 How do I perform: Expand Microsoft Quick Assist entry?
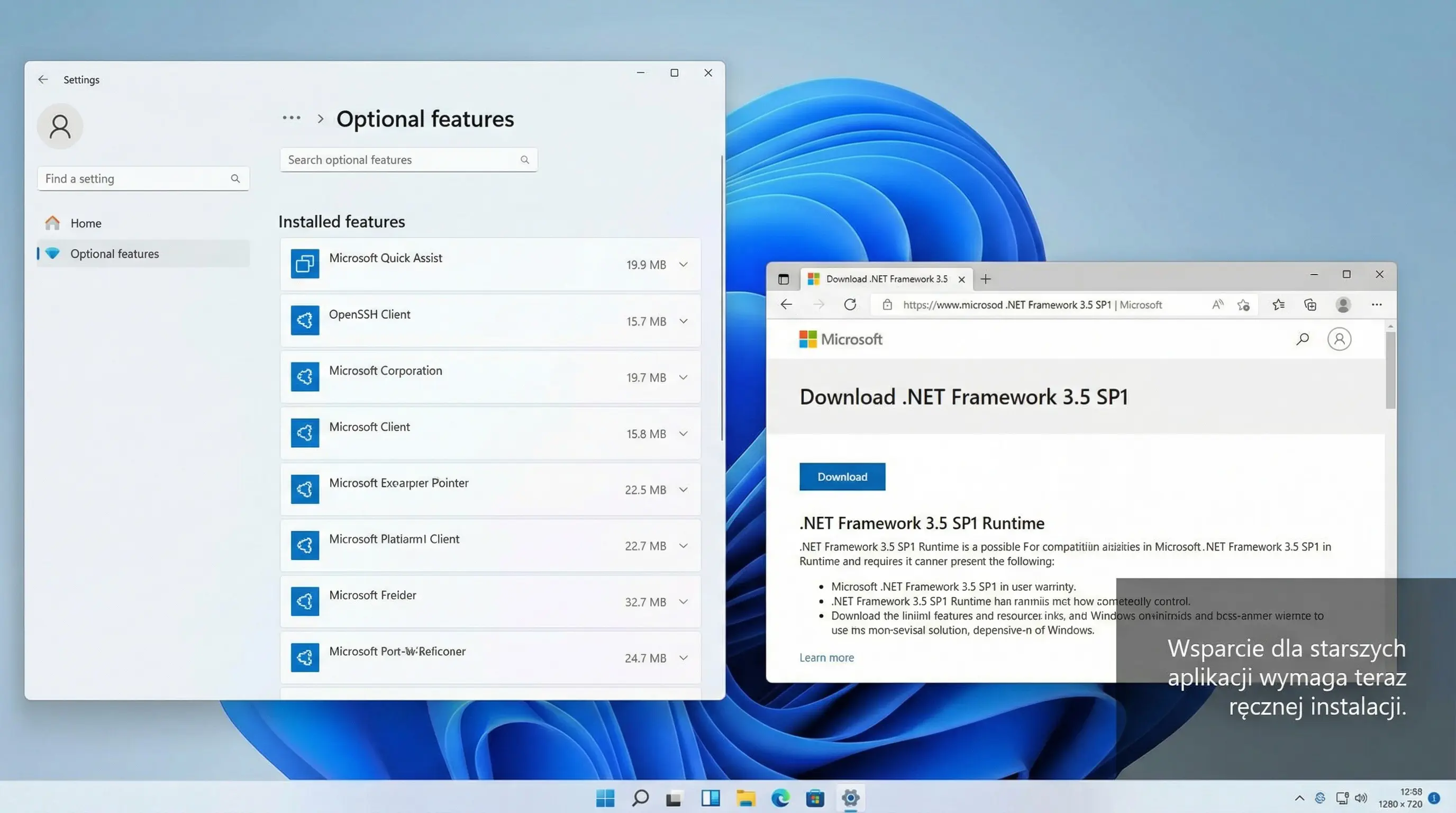[684, 265]
